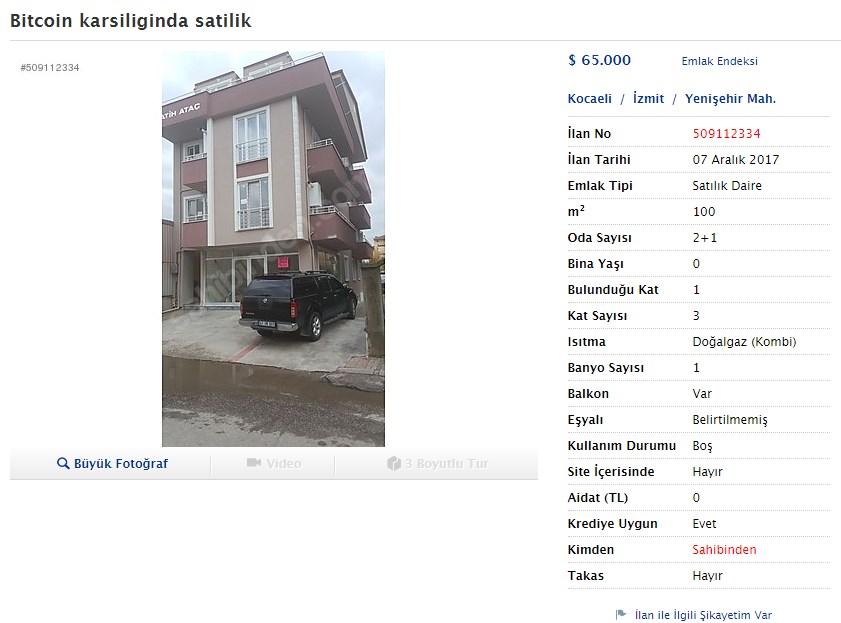Open the Büyük Fotoğraf tab
Image resolution: width=841 pixels, height=623 pixels.
(x=112, y=463)
